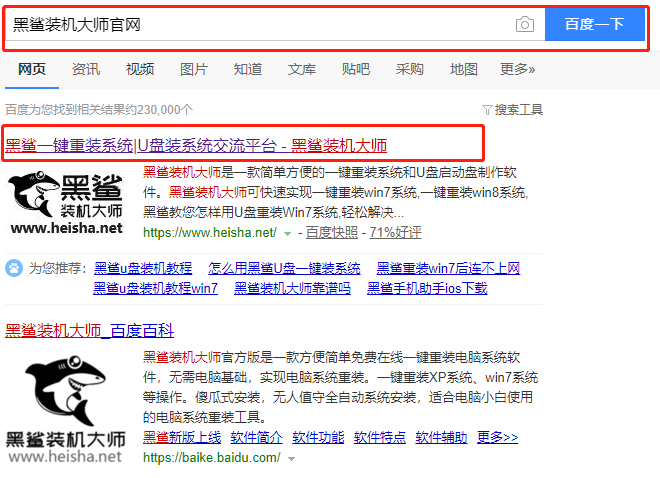Open the https://www.heisha.net/ URL link
Image resolution: width=660 pixels, height=478 pixels.
[x=210, y=232]
